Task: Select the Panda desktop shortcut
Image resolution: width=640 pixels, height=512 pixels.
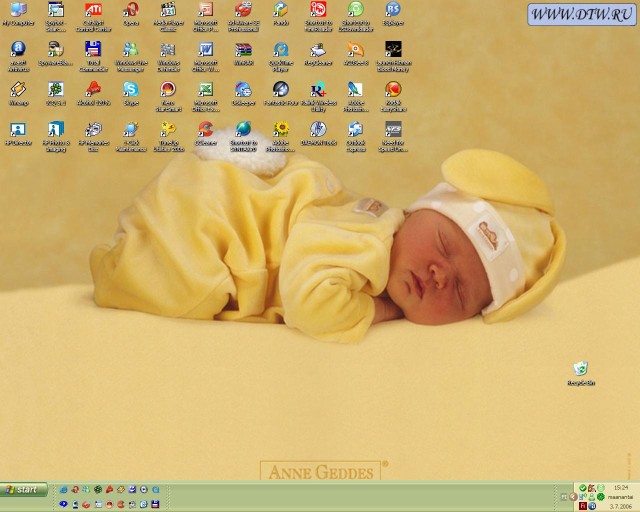Action: click(x=281, y=14)
